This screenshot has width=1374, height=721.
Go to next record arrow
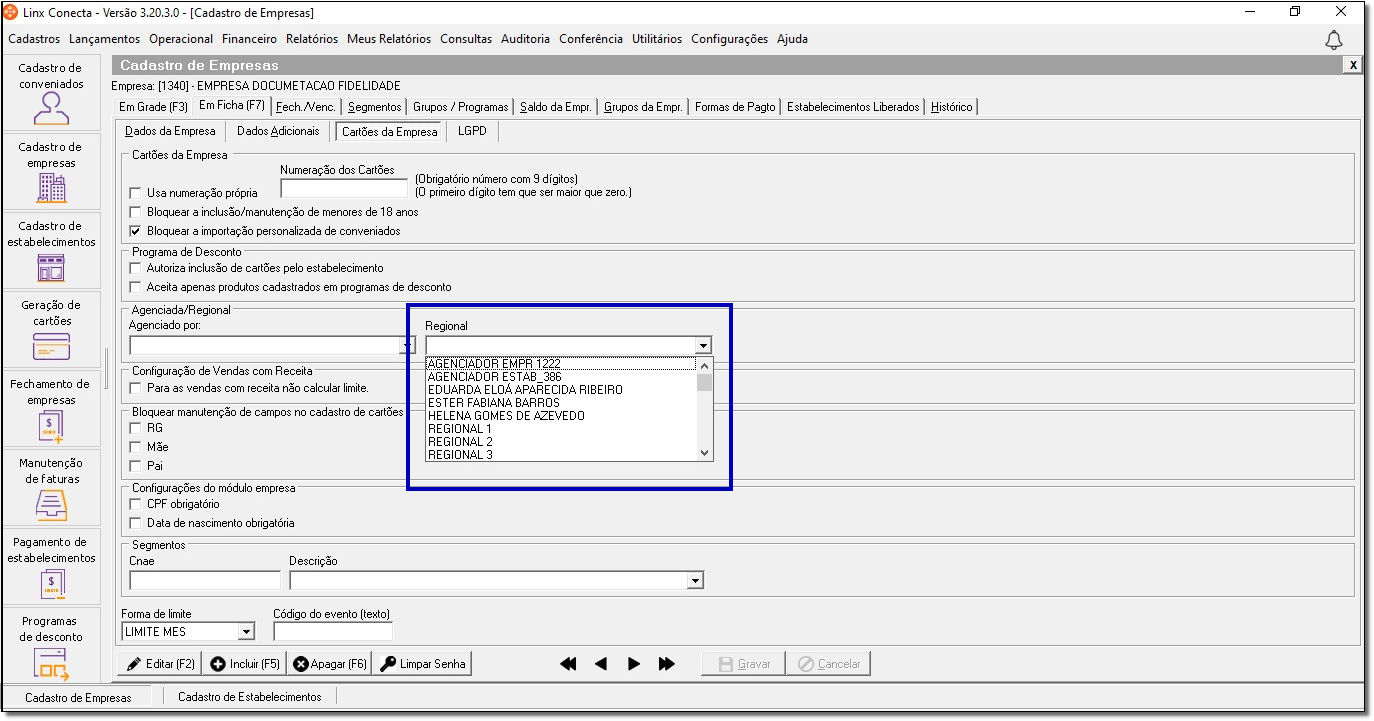(634, 663)
